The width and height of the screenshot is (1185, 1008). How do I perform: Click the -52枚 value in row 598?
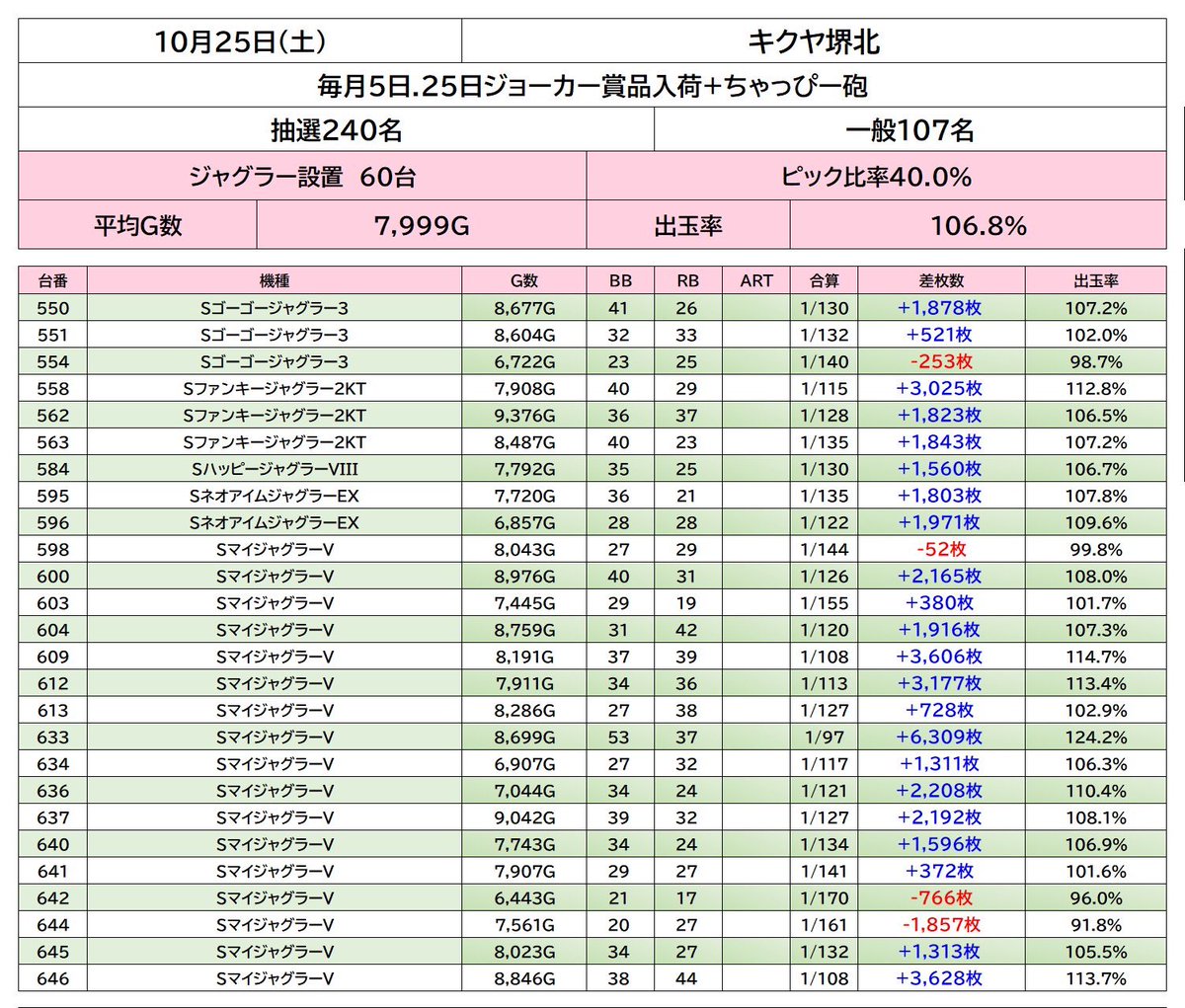point(941,549)
